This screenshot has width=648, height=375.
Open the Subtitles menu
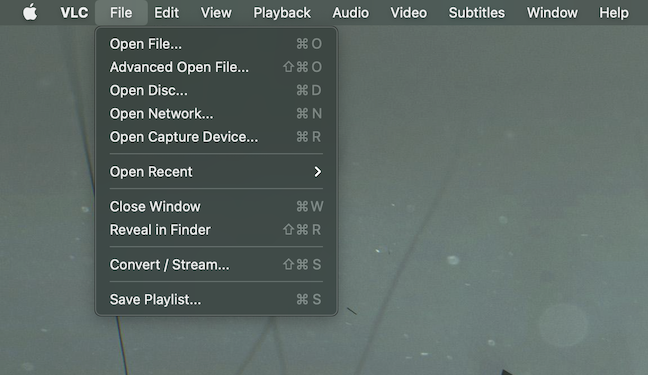pos(476,12)
